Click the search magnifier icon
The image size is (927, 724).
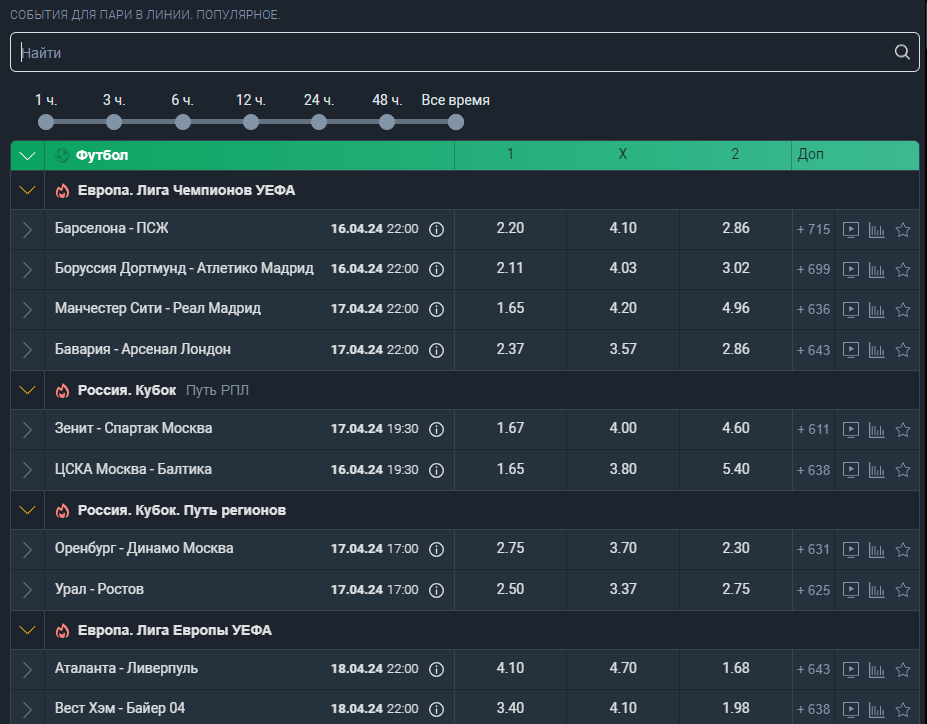tap(902, 52)
